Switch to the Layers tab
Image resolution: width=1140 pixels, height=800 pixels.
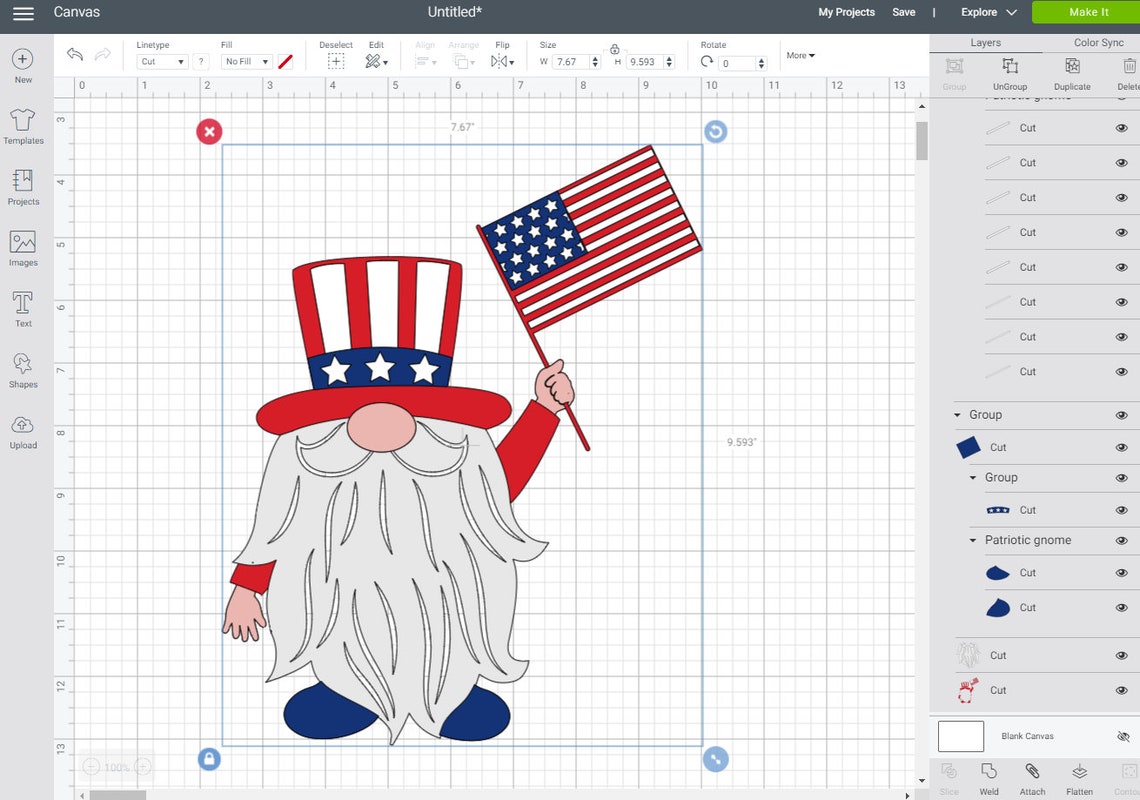pos(985,42)
